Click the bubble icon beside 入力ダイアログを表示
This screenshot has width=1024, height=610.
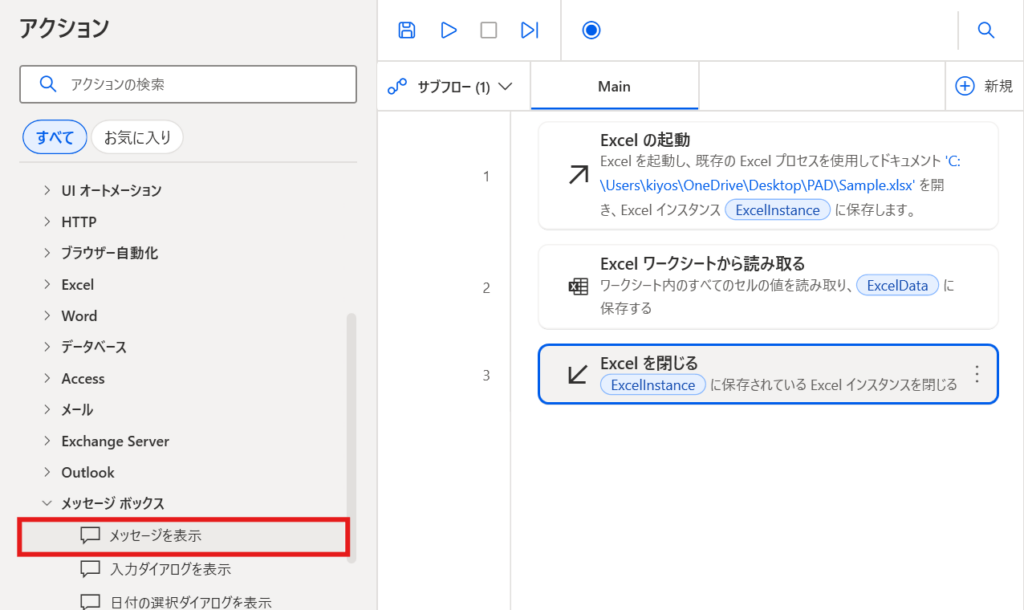[x=90, y=569]
